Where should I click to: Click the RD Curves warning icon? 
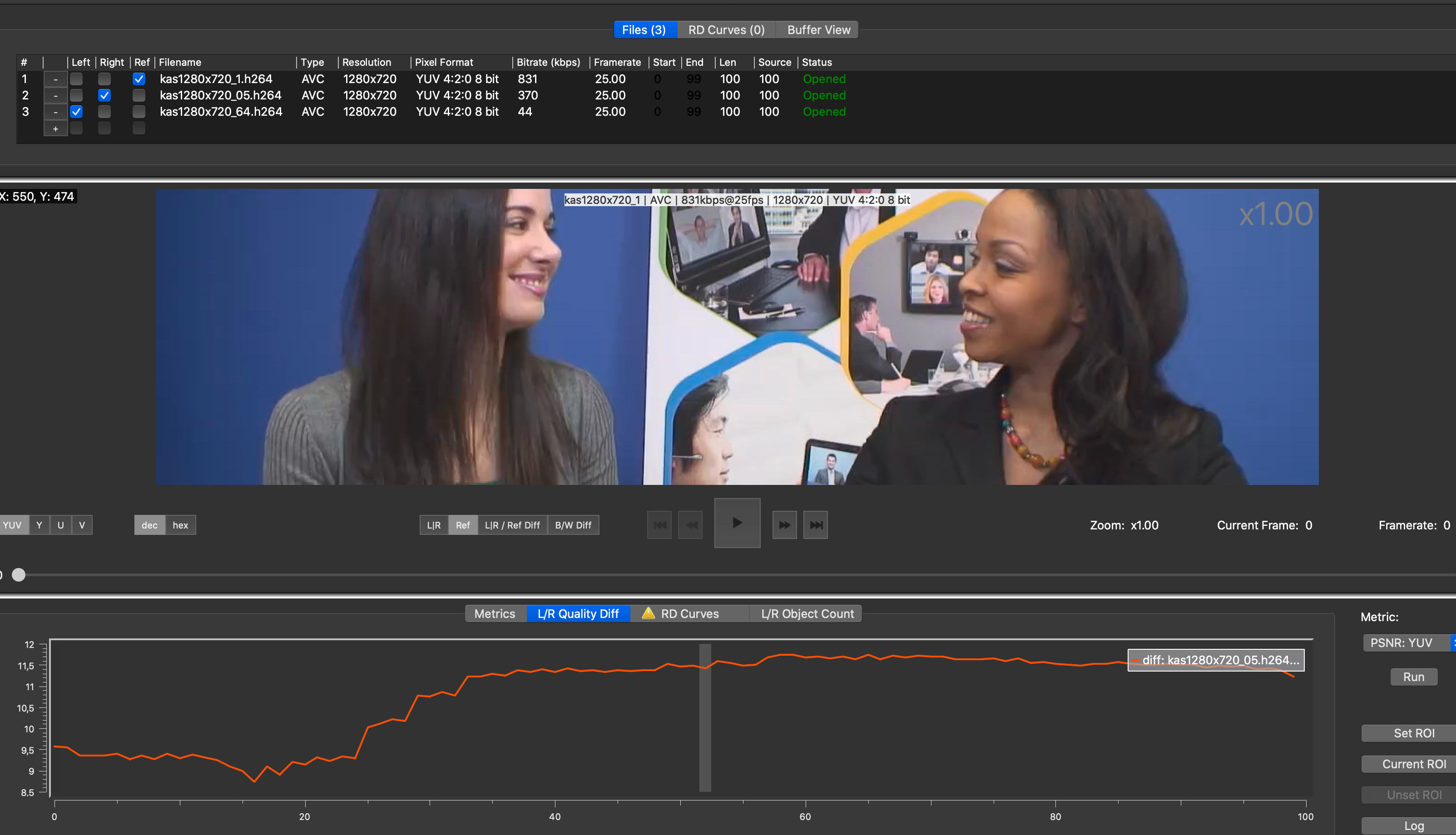(648, 613)
